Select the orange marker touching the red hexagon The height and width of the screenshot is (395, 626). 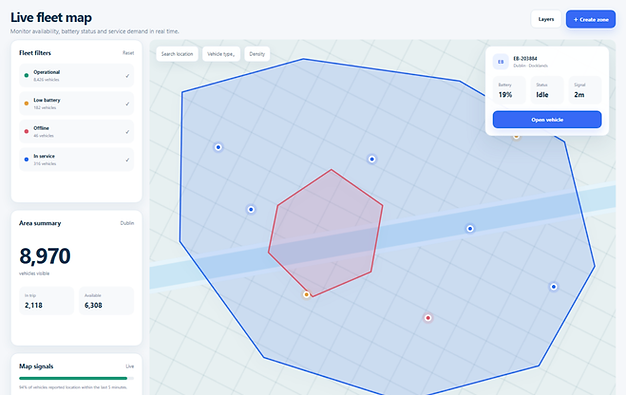click(307, 295)
